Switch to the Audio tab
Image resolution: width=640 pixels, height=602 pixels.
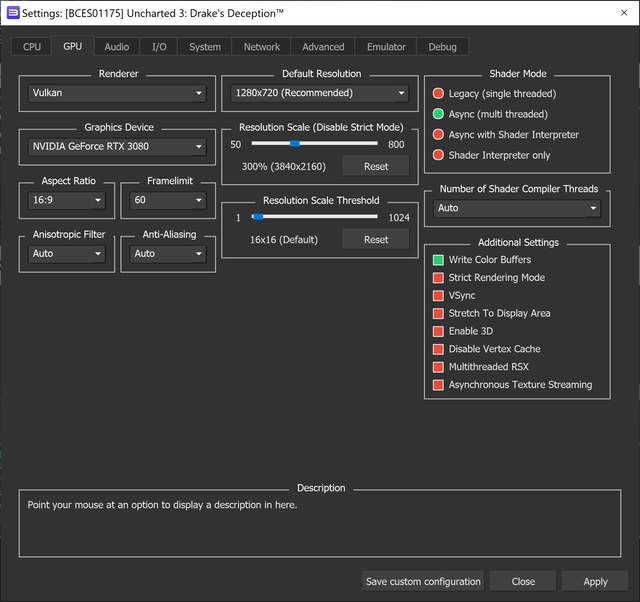pos(117,47)
